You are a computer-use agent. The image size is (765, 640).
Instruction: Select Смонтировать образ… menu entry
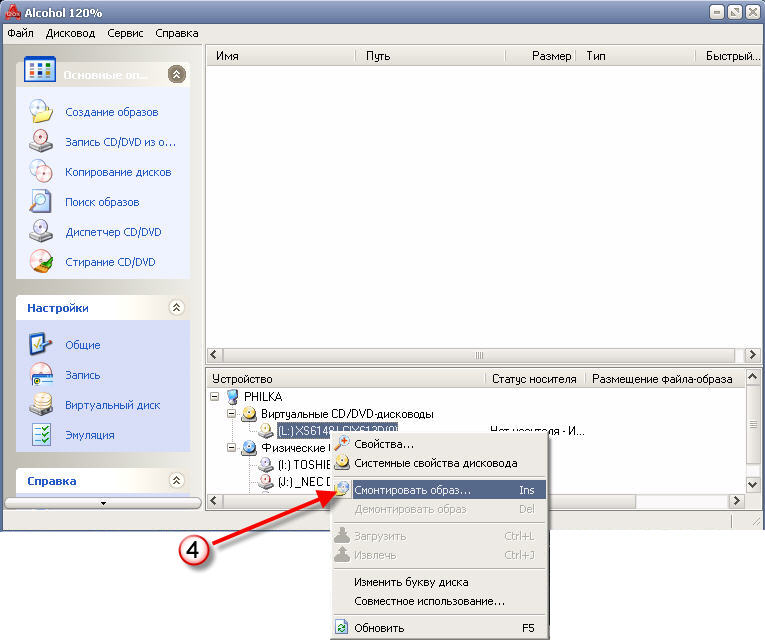(440, 490)
